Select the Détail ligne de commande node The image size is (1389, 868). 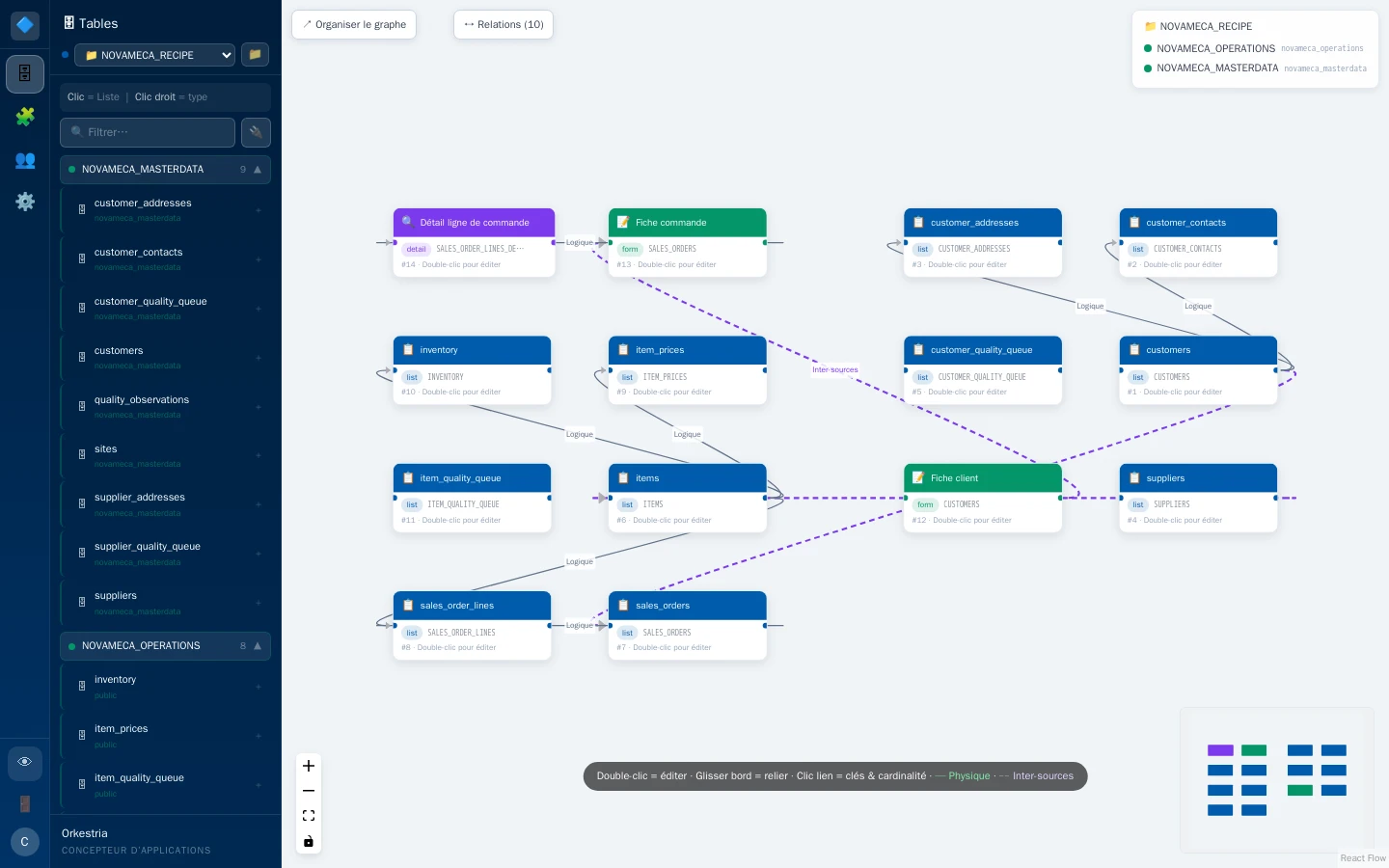coord(474,243)
